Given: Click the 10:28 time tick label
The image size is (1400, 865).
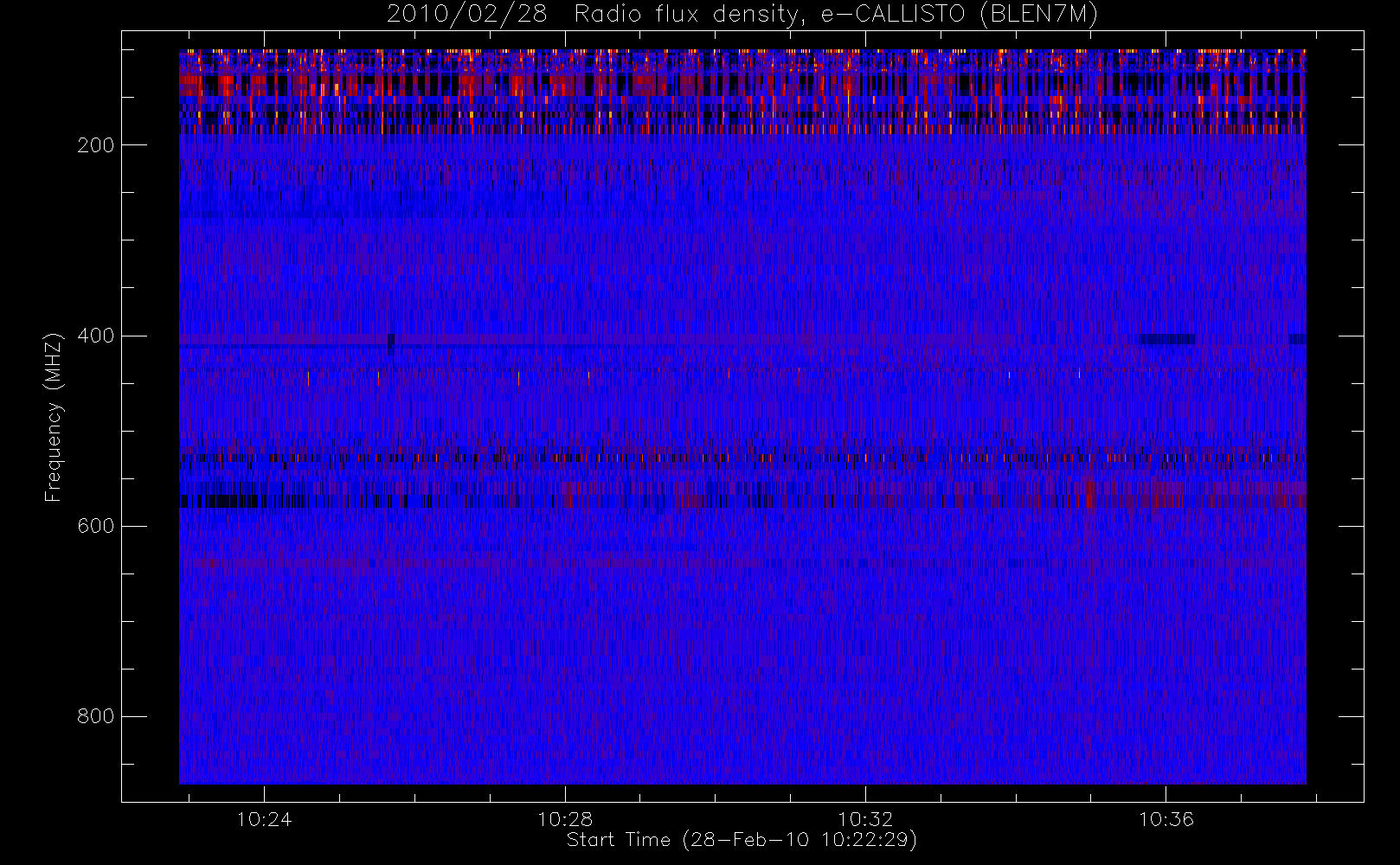Looking at the screenshot, I should coord(564,818).
